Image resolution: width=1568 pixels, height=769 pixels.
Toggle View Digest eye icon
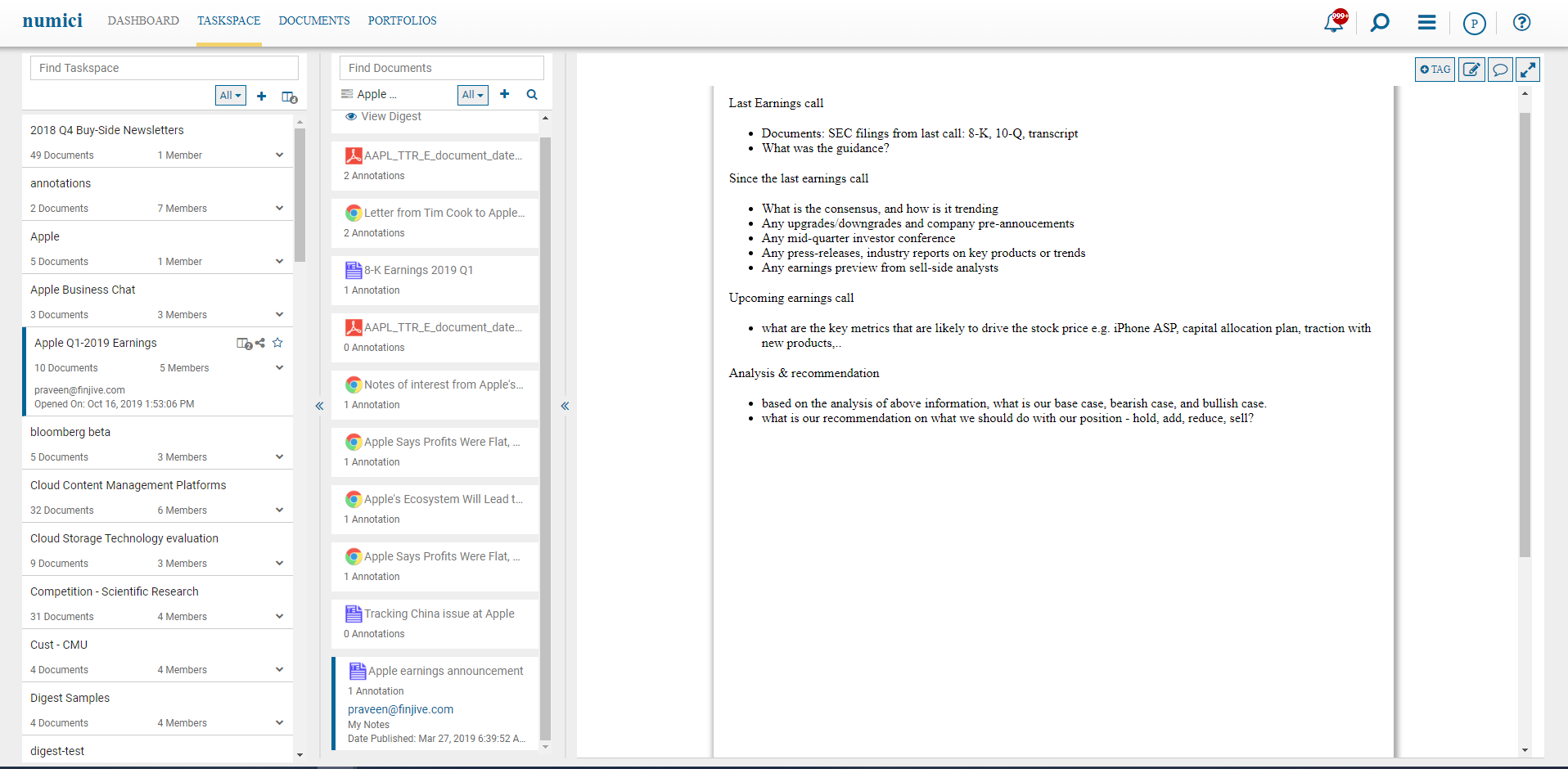click(x=351, y=116)
